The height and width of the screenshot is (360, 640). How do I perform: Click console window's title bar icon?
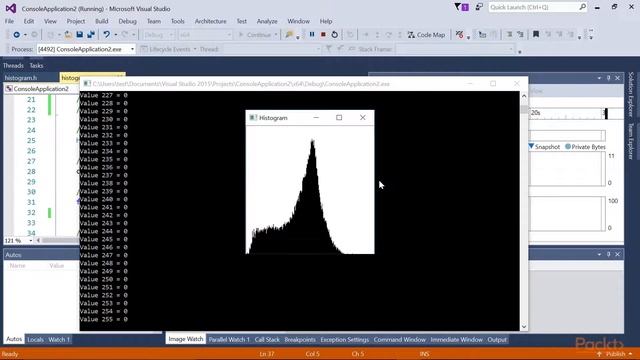[87, 84]
